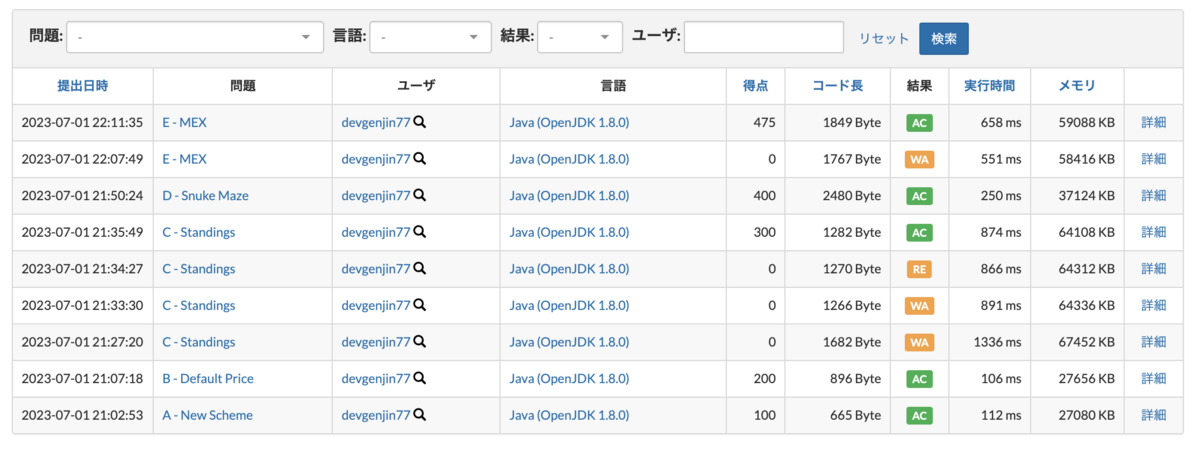
Task: Open C - Standings link in 21:34:27 row
Action: point(199,269)
